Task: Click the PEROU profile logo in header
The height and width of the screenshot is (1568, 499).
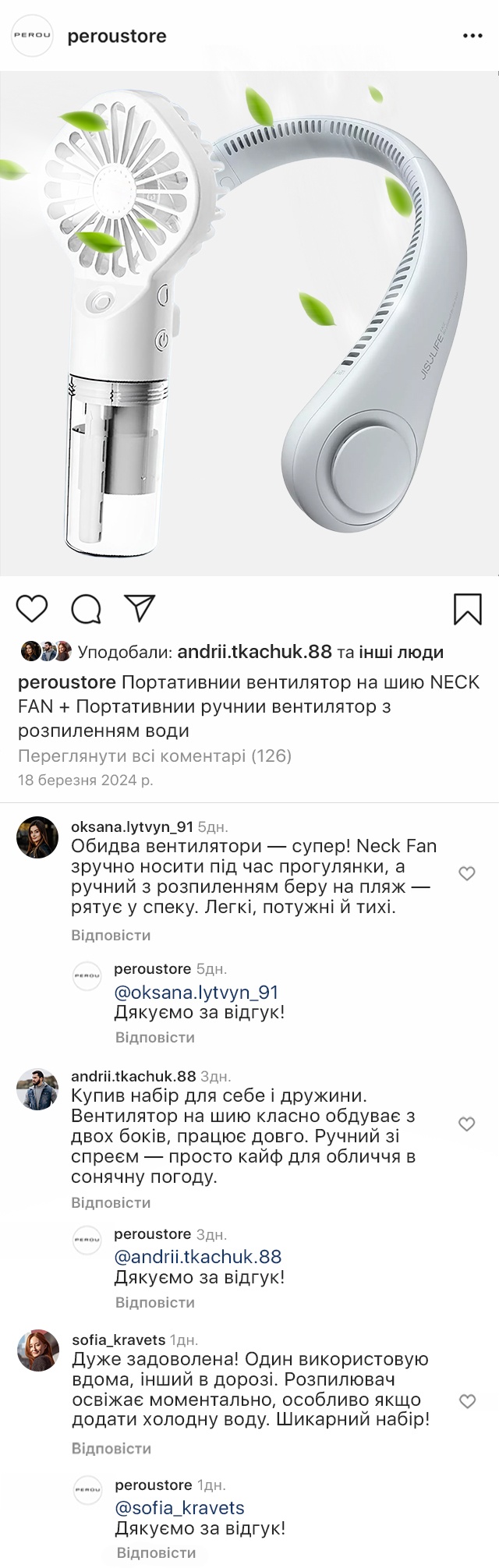Action: click(x=32, y=36)
